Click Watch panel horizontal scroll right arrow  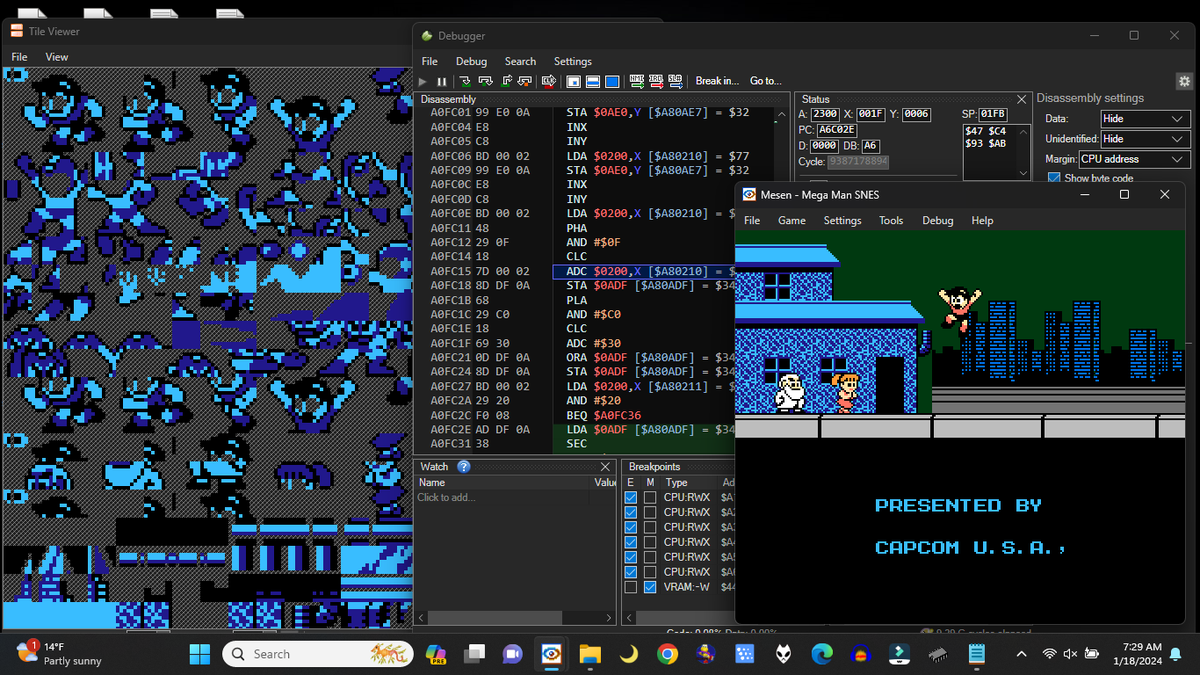pyautogui.click(x=610, y=618)
